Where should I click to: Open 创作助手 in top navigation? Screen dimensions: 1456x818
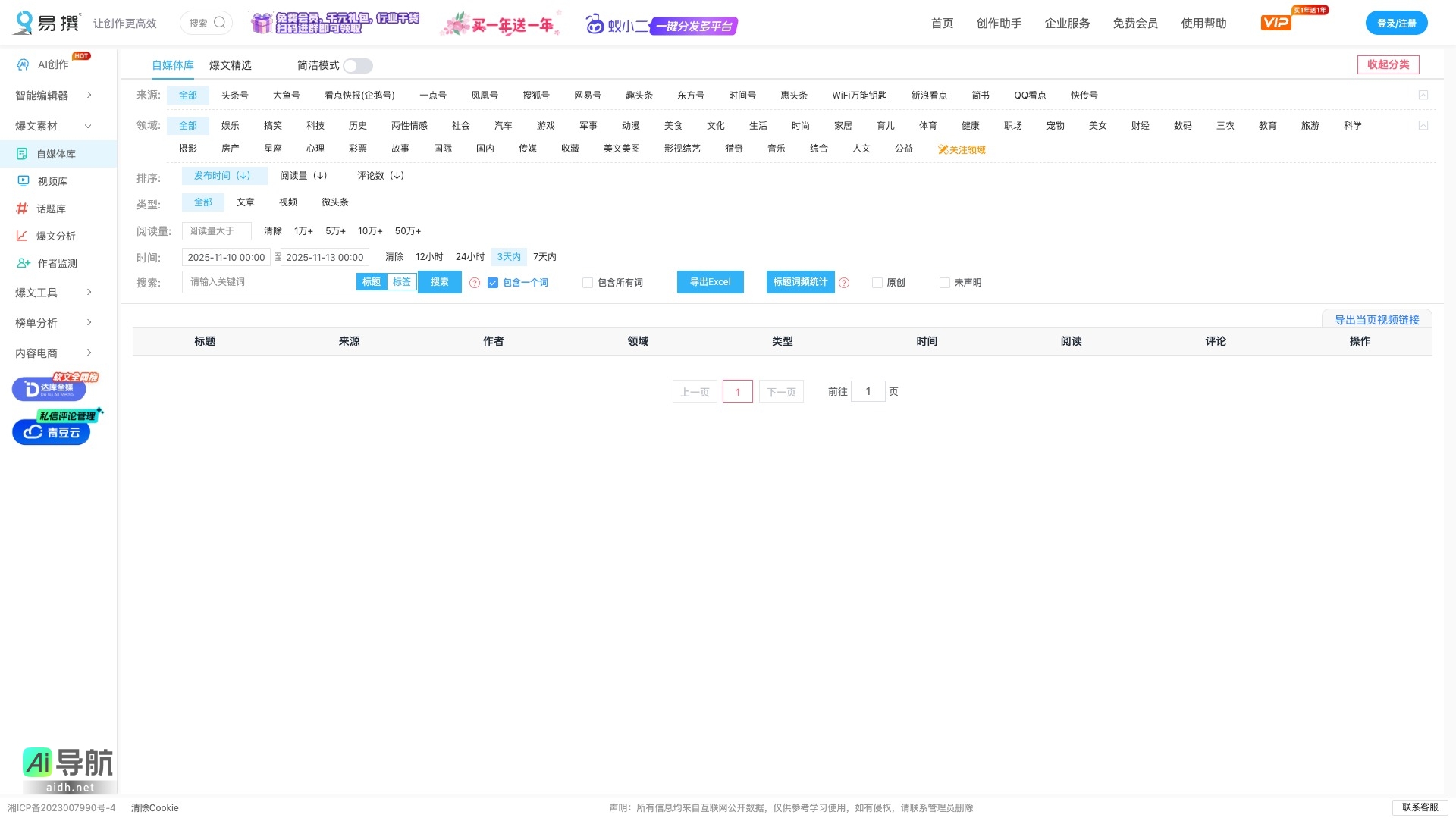click(999, 24)
